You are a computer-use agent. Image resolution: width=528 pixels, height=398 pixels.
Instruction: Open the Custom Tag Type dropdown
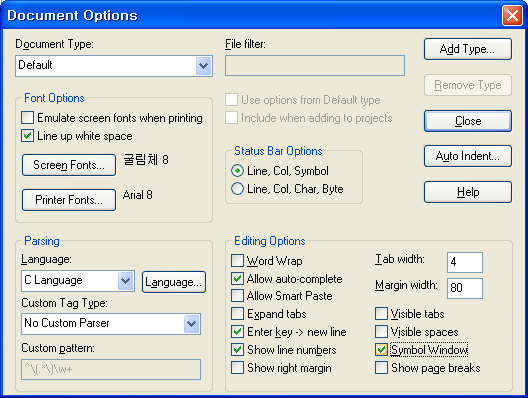[x=192, y=324]
